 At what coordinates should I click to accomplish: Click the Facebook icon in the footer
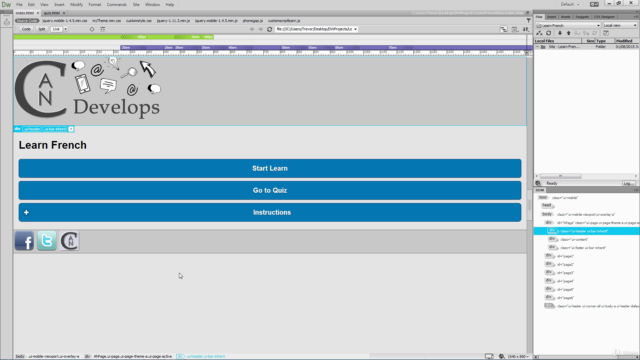(x=24, y=241)
